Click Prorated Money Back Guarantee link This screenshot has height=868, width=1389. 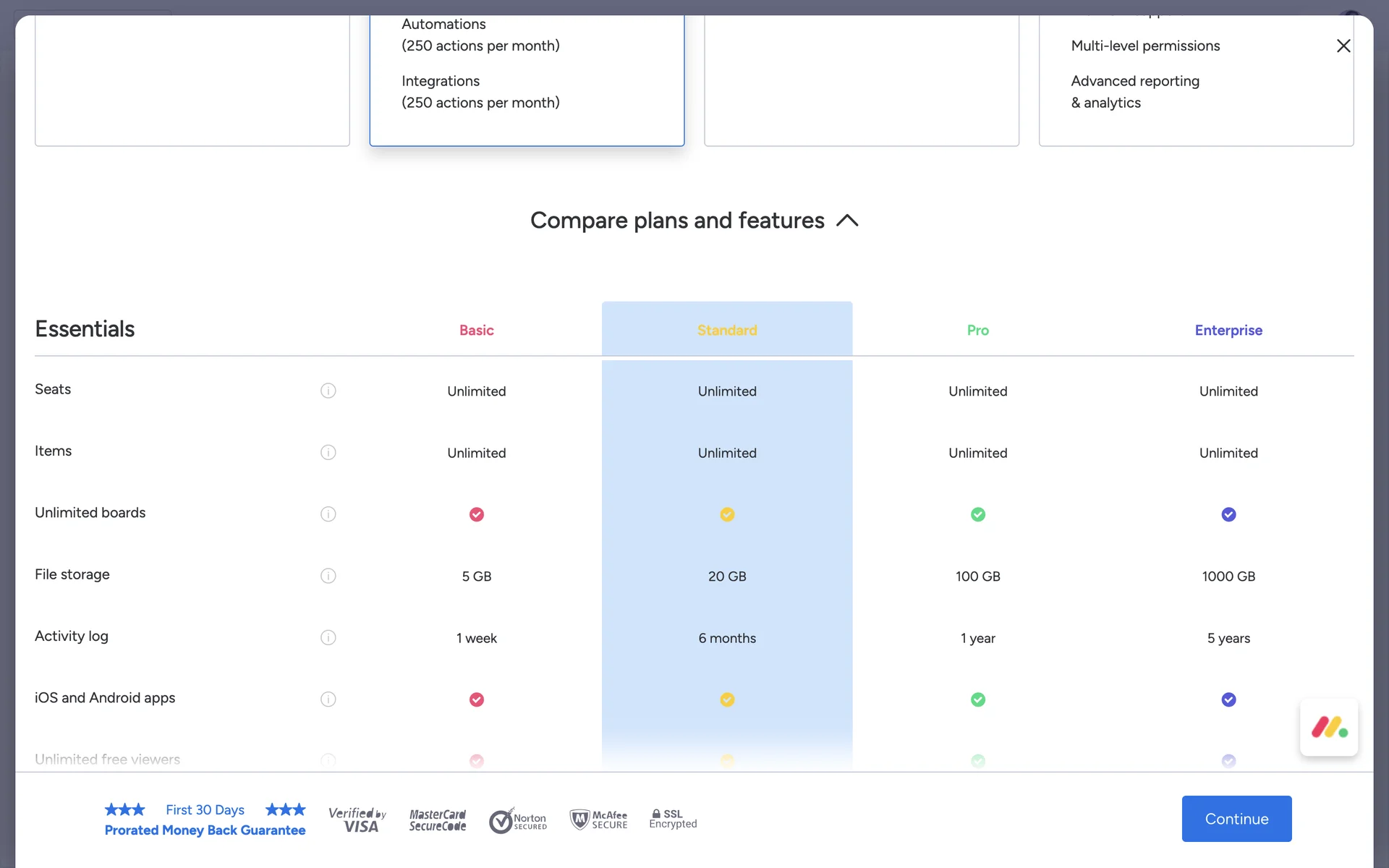pos(205,830)
